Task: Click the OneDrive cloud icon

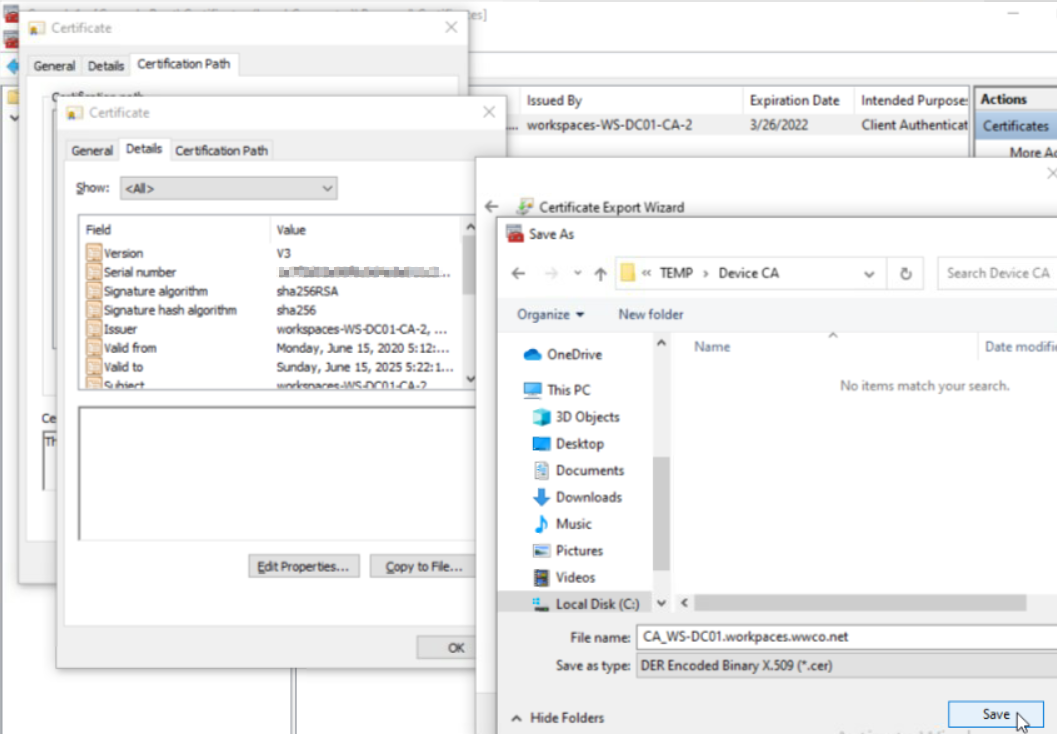Action: (x=533, y=354)
